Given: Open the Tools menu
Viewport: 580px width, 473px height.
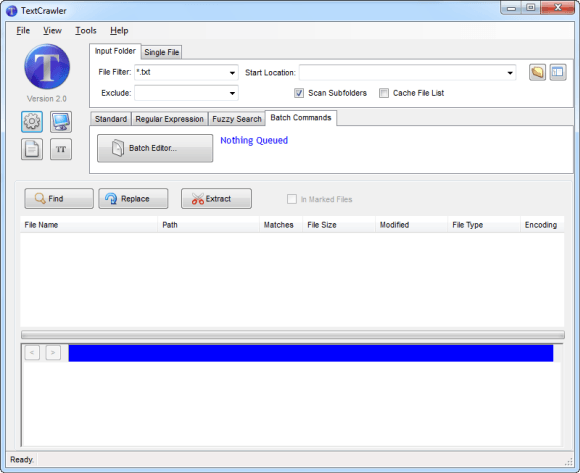Looking at the screenshot, I should (86, 31).
